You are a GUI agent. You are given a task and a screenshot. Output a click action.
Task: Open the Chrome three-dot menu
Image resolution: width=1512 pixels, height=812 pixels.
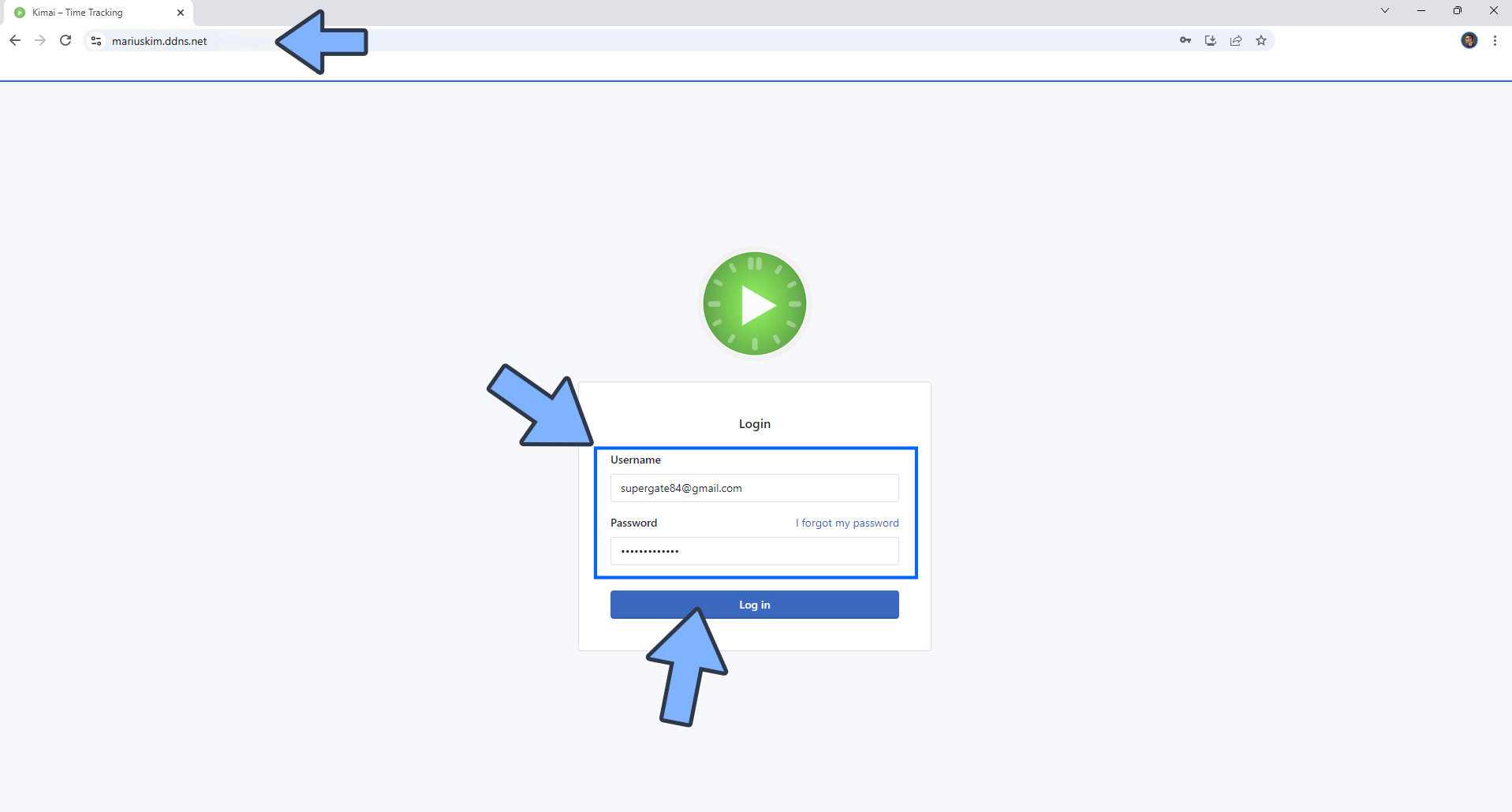coord(1495,40)
